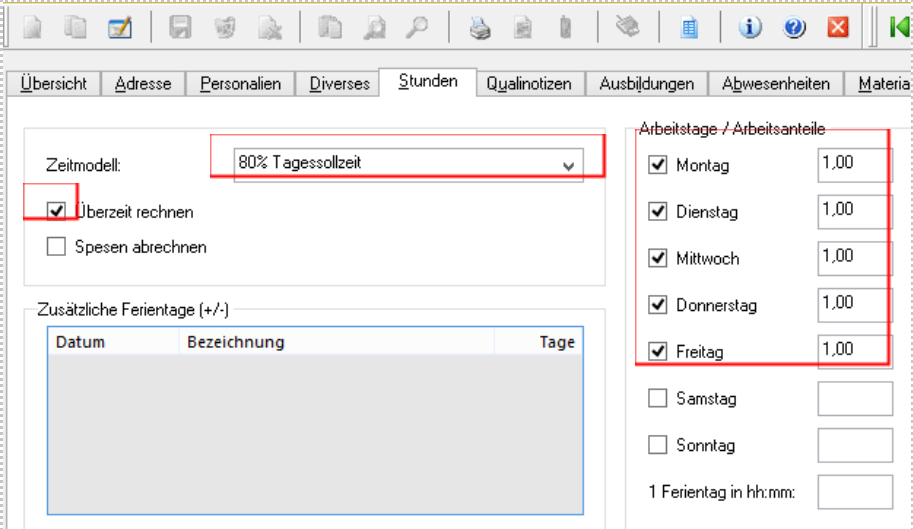913x529 pixels.
Task: Click the blue list sheet icon
Action: point(688,28)
